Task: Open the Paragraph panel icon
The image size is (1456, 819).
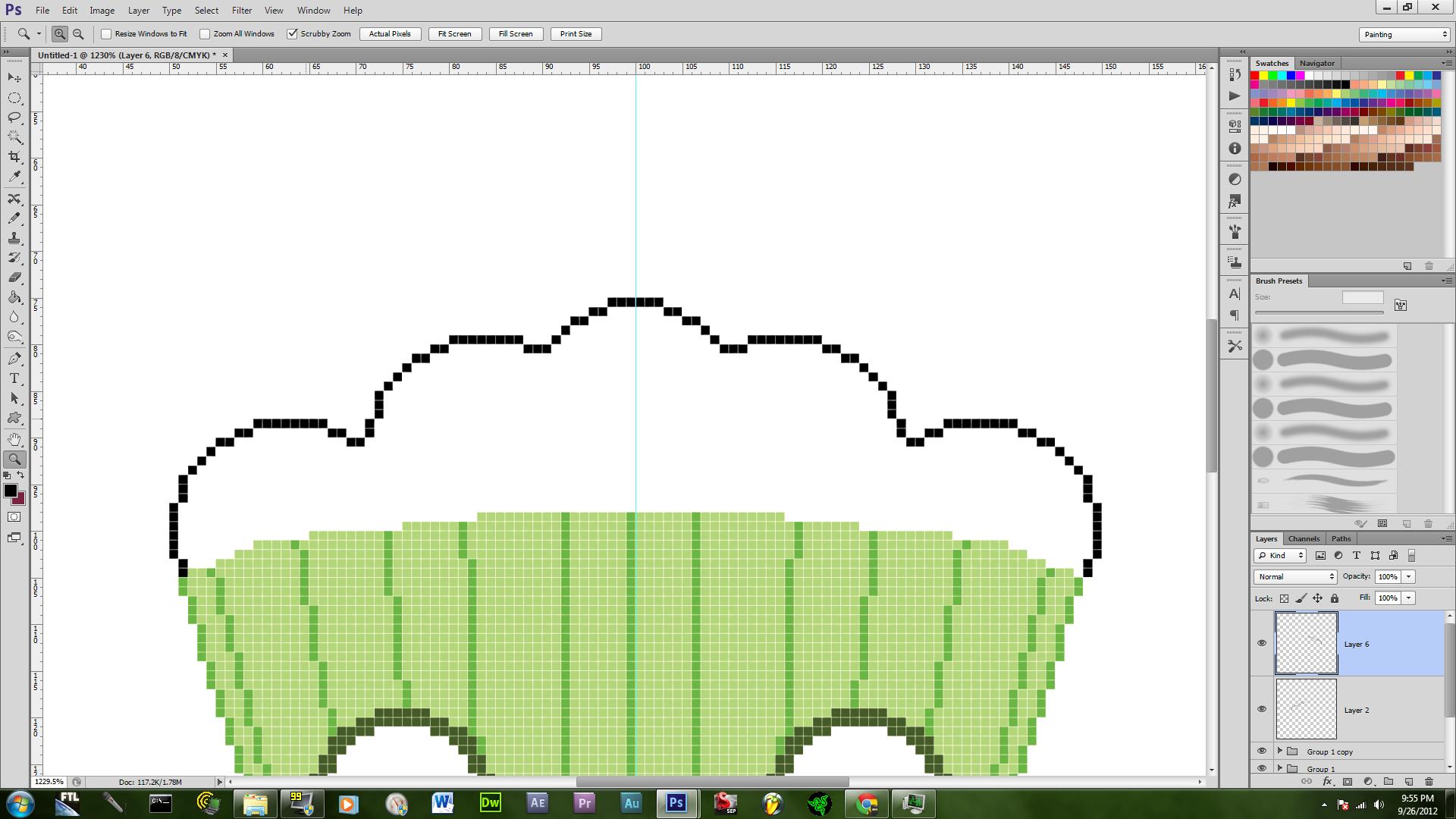Action: point(1235,315)
